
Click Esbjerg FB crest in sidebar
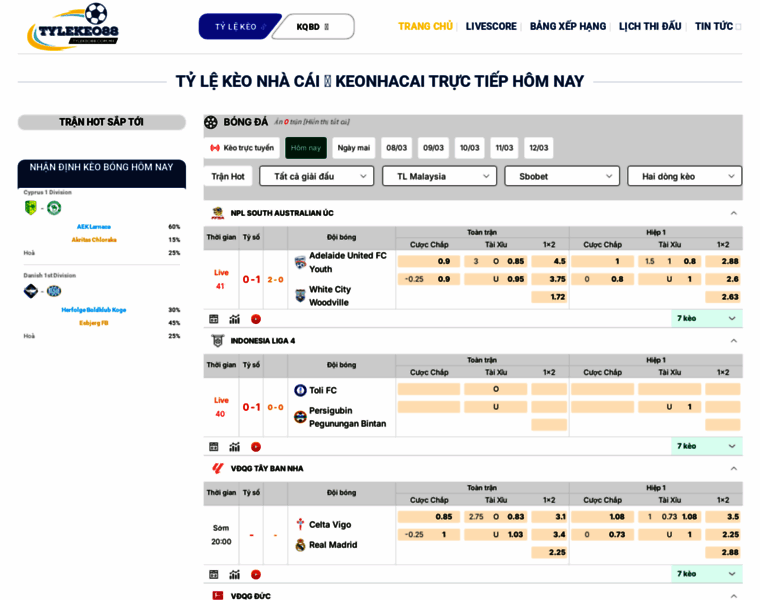(54, 291)
